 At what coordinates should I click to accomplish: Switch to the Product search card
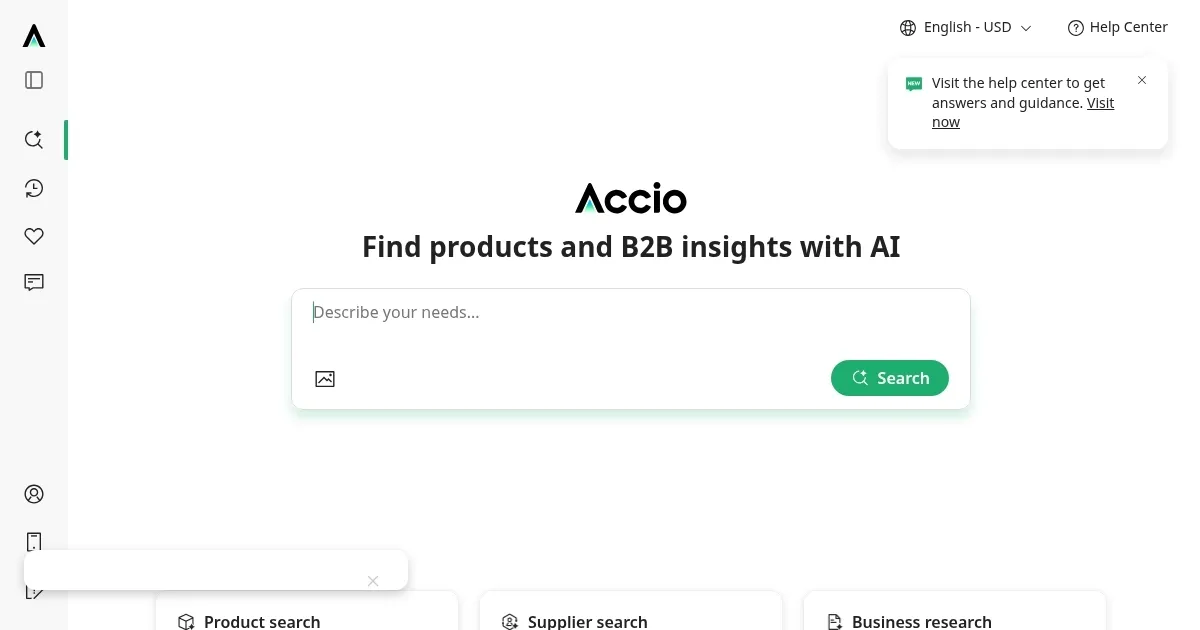(306, 621)
